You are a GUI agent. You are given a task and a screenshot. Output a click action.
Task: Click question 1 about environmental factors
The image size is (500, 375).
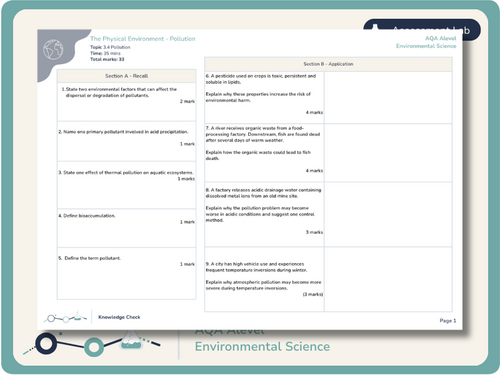point(119,92)
